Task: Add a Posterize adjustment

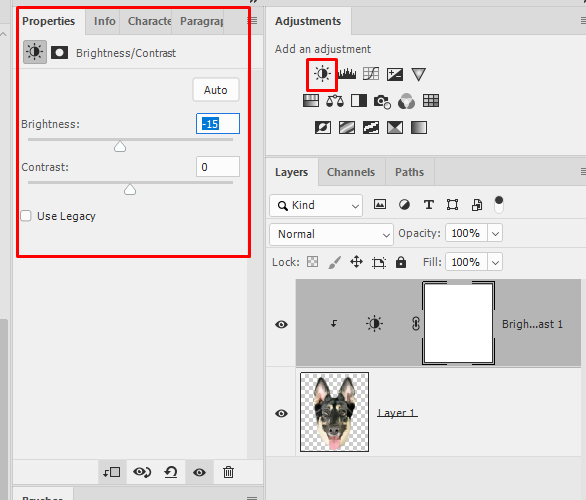Action: point(347,128)
